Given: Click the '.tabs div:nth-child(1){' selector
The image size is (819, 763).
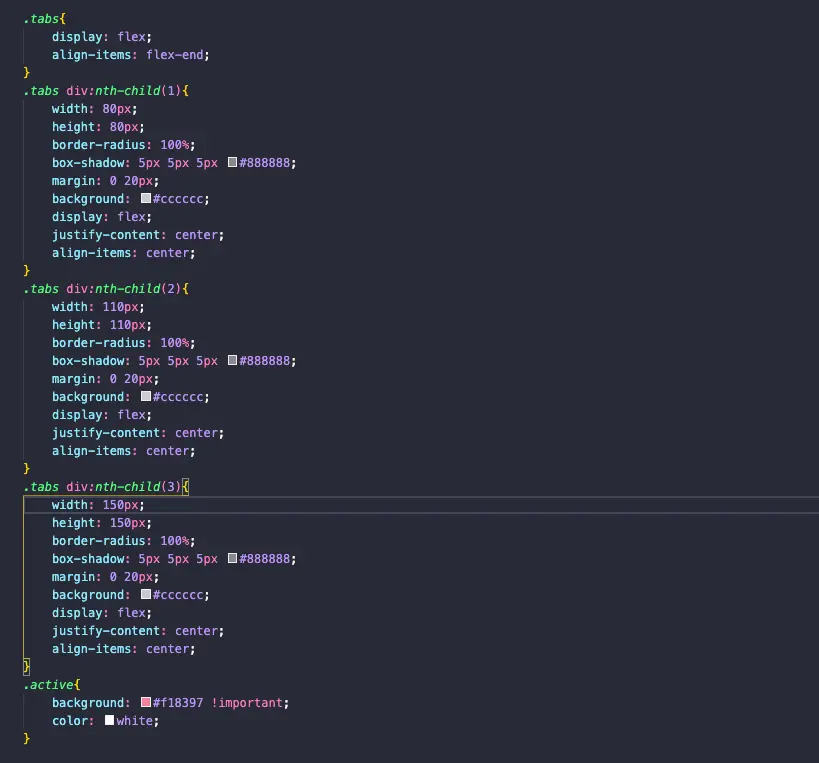Looking at the screenshot, I should (x=106, y=91).
